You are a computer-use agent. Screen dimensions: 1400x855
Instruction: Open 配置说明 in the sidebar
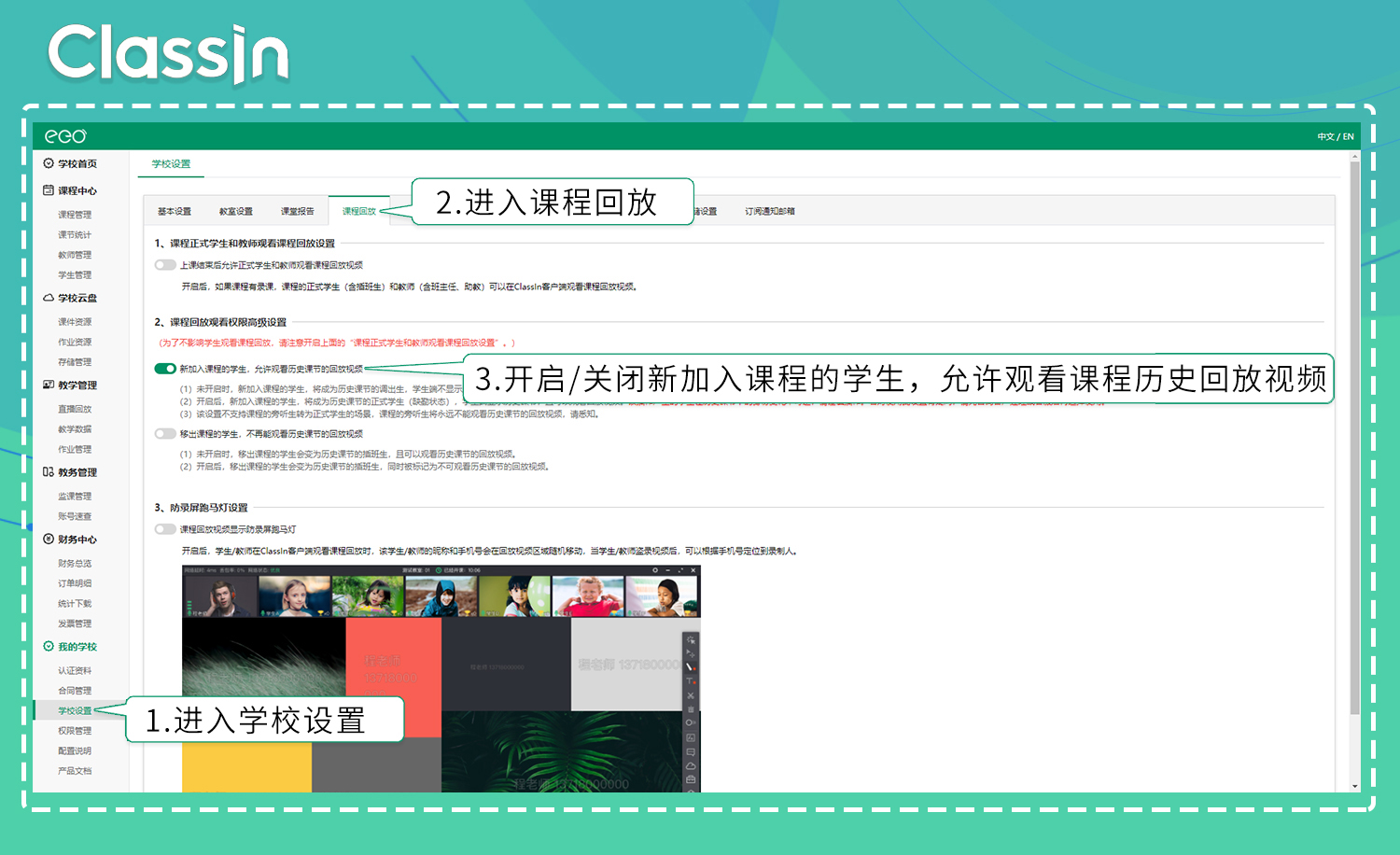point(75,751)
